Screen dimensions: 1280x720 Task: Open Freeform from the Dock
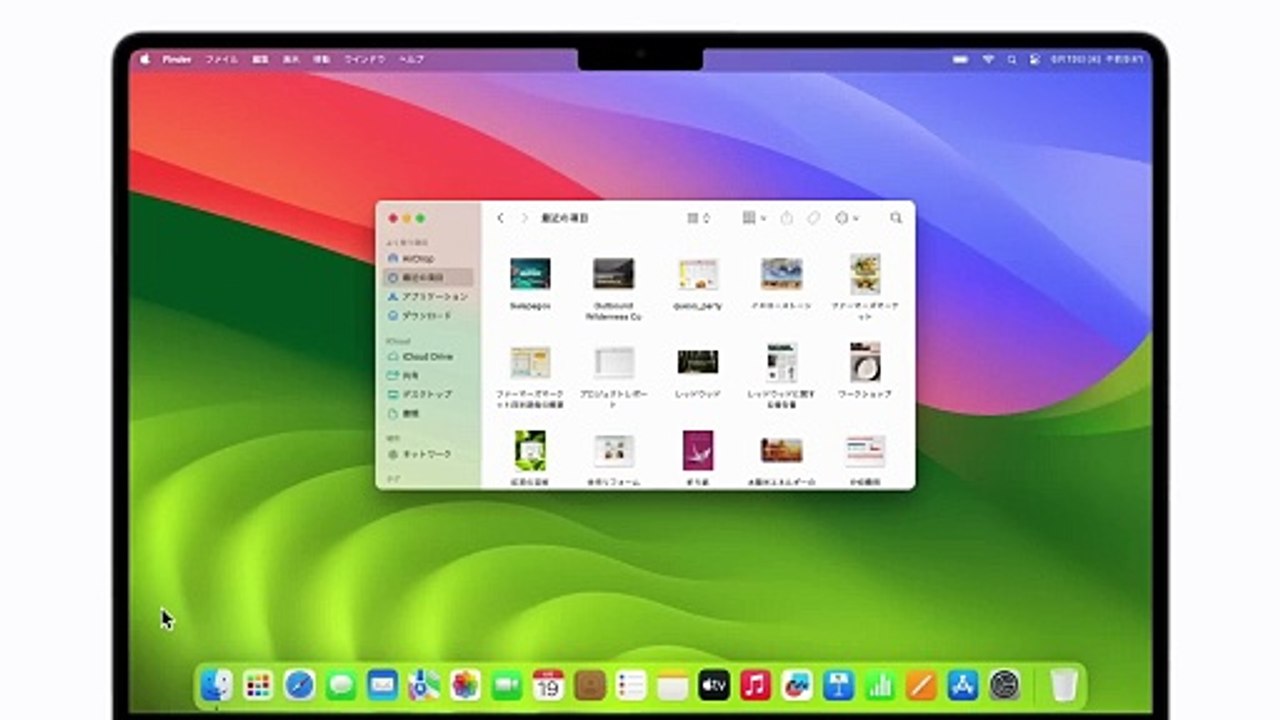[797, 685]
